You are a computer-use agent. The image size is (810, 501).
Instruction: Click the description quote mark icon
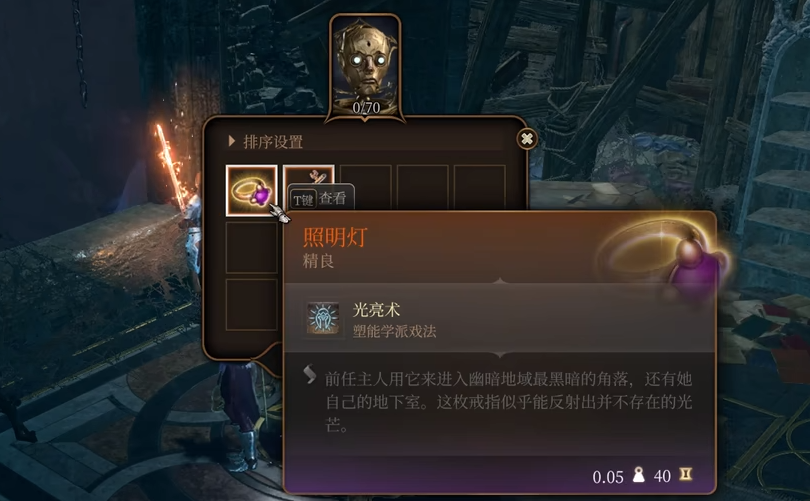[309, 374]
